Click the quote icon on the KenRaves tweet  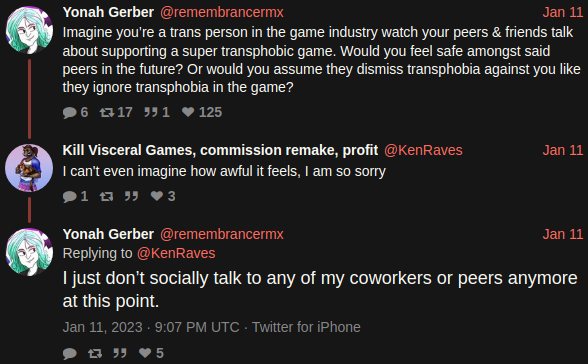132,196
